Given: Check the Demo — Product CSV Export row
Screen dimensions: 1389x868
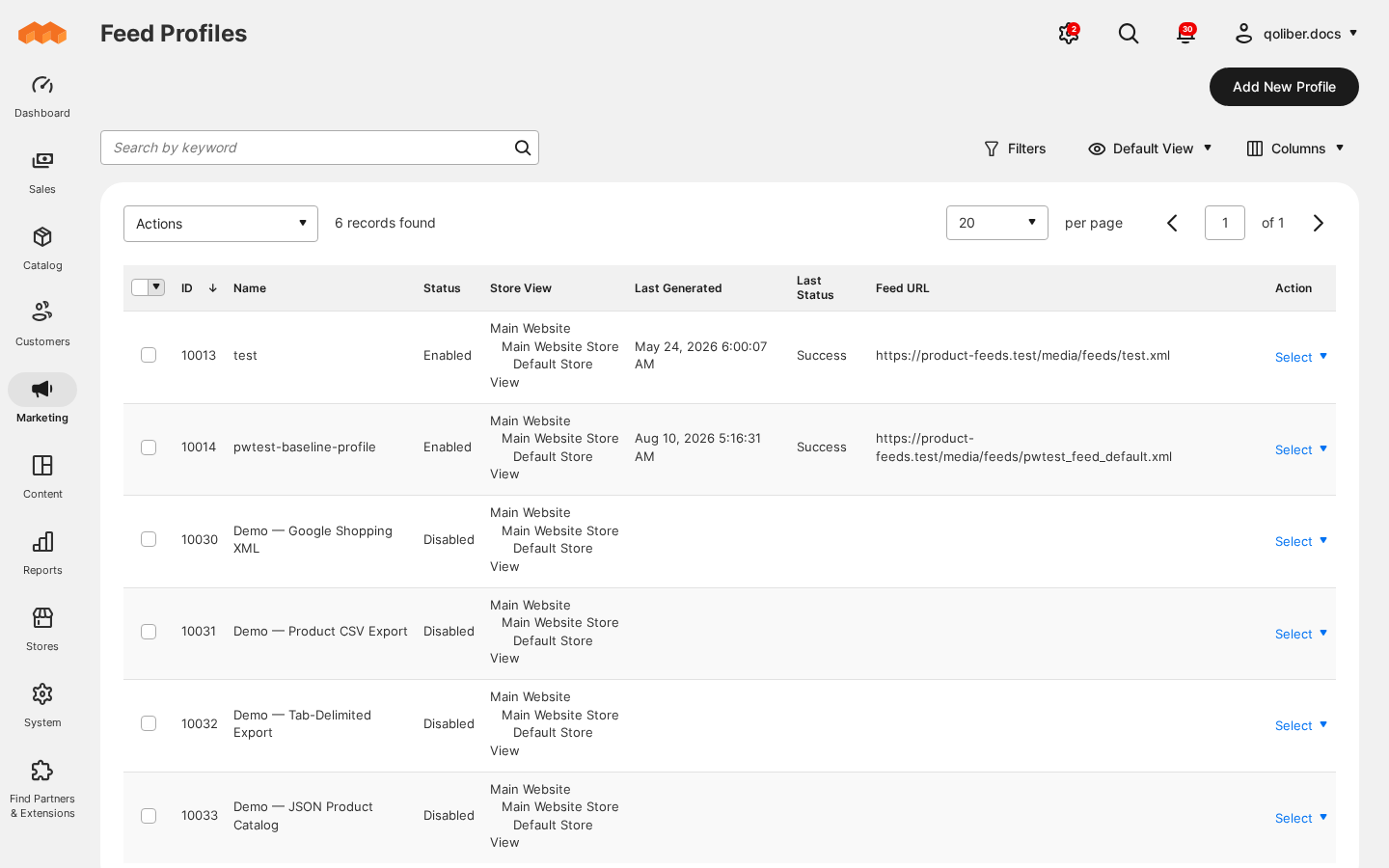Looking at the screenshot, I should click(x=149, y=632).
